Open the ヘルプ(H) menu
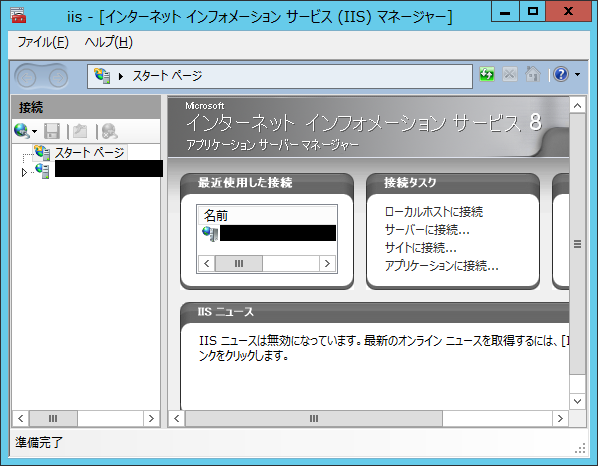598x466 pixels. pos(109,42)
